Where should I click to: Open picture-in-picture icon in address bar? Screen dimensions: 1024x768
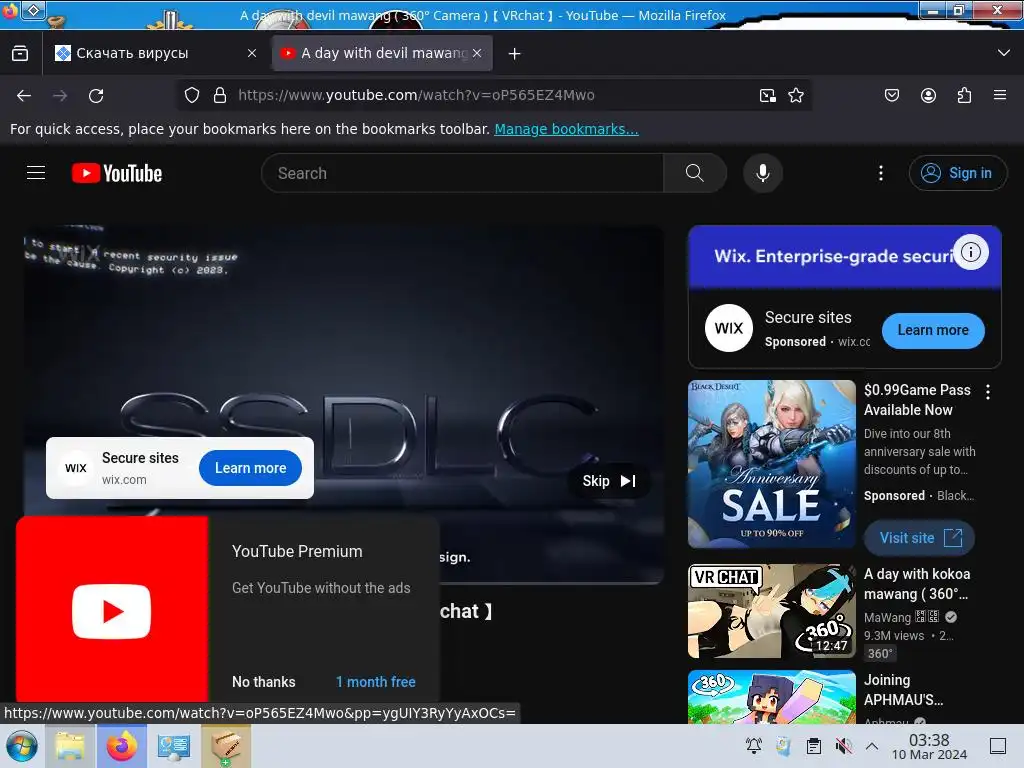(x=767, y=95)
